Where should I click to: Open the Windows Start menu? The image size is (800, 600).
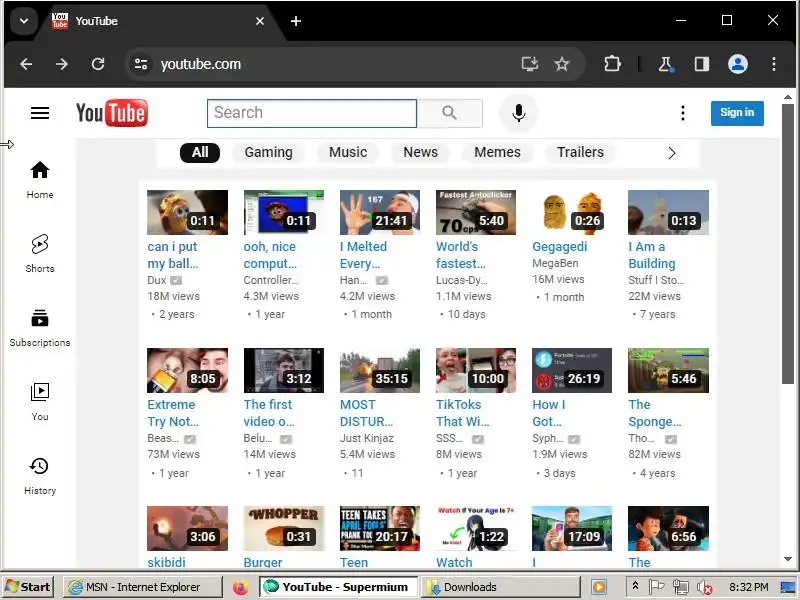(x=28, y=587)
